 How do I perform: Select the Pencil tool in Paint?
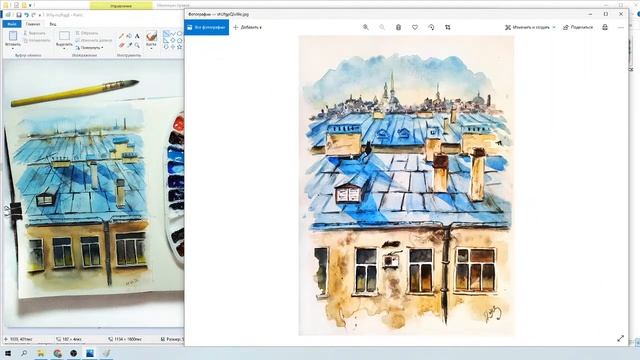tap(121, 36)
